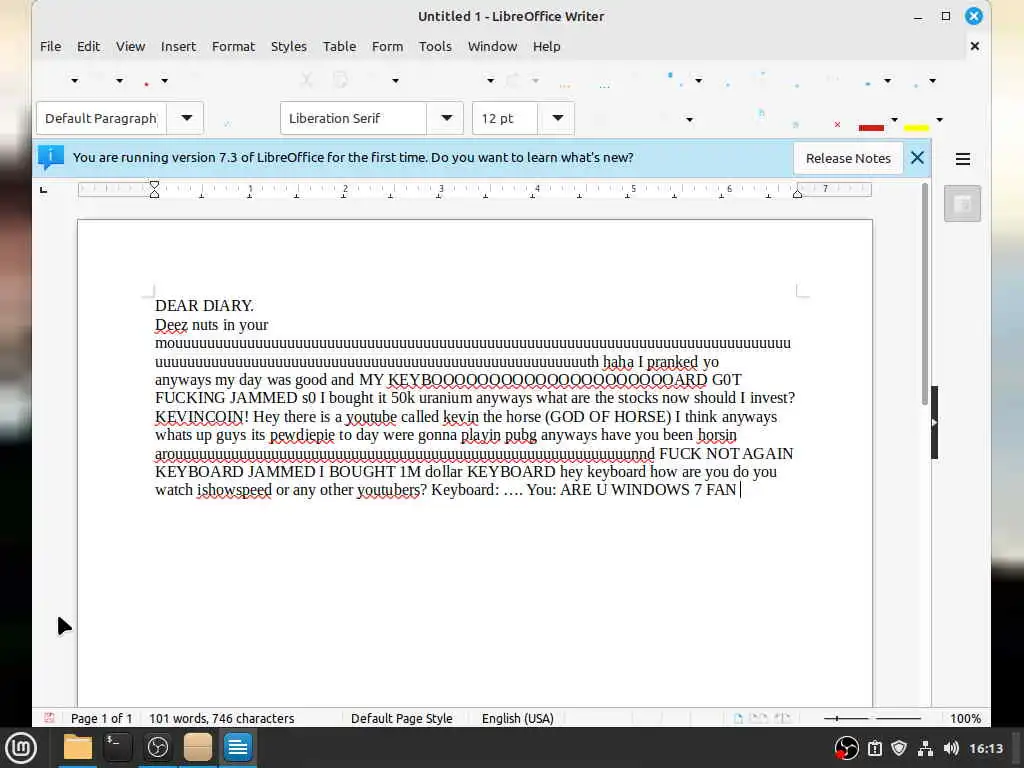Click the faded Copy icon in the toolbar

(340, 80)
